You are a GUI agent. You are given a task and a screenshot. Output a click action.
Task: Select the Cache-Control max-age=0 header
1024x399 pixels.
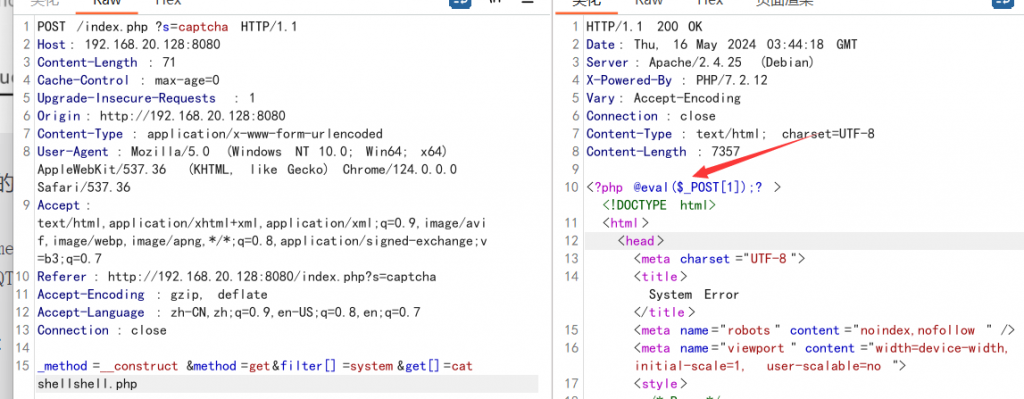(x=129, y=80)
